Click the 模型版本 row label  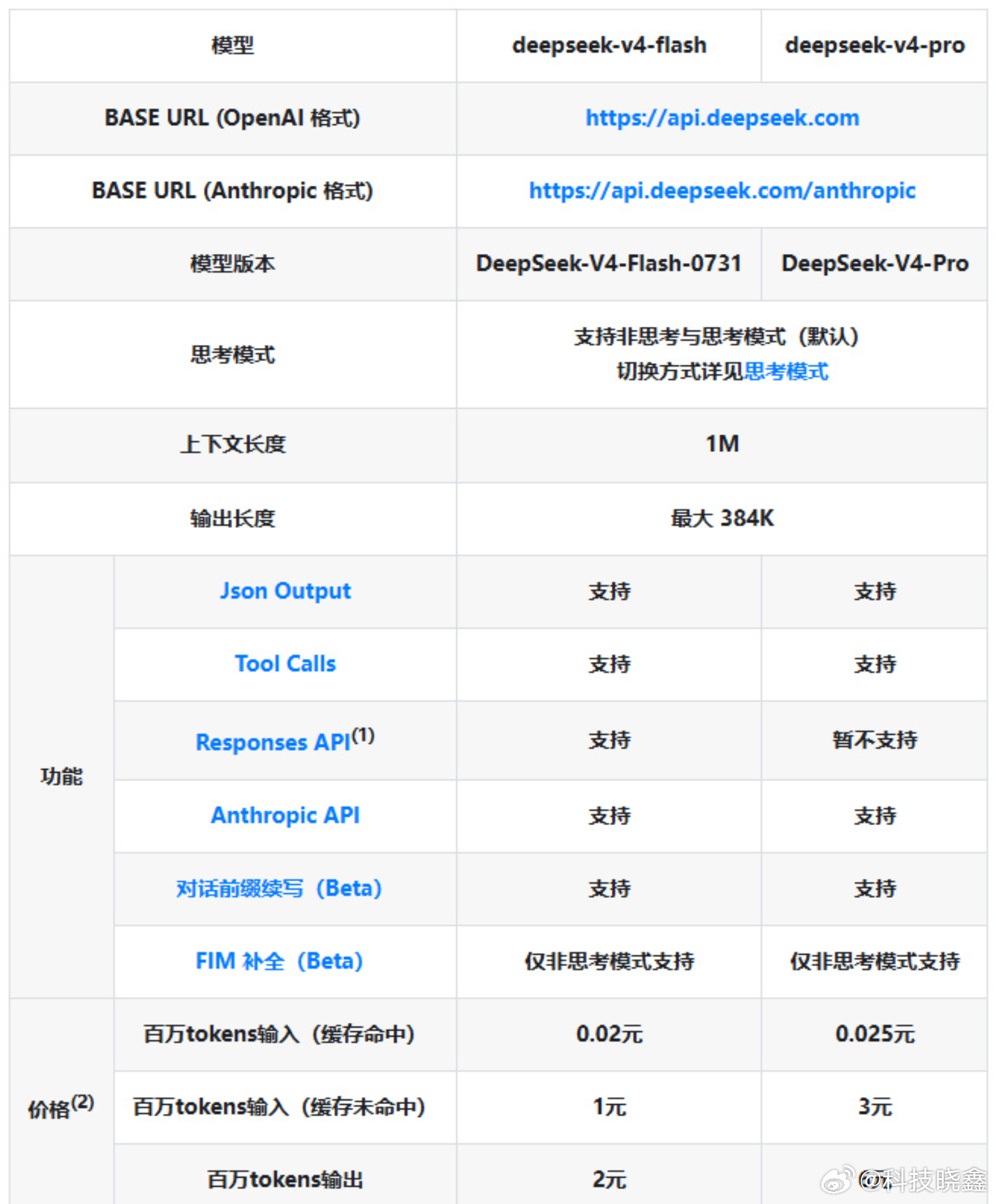click(233, 264)
